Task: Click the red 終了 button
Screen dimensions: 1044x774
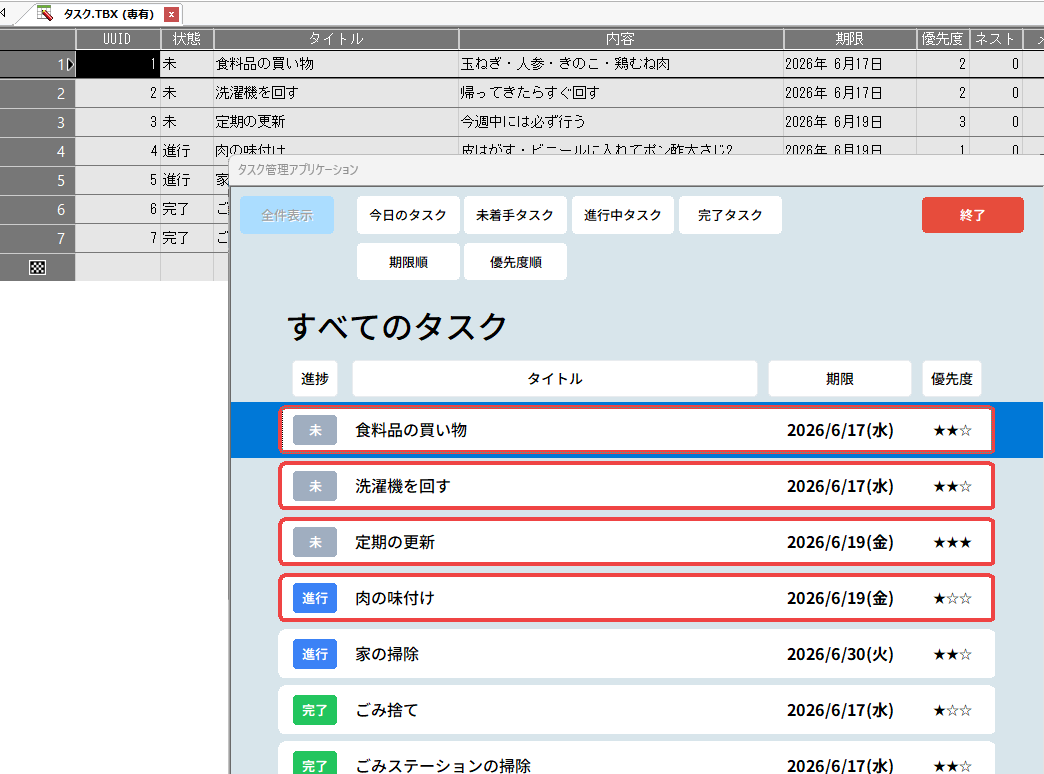Action: 973,215
